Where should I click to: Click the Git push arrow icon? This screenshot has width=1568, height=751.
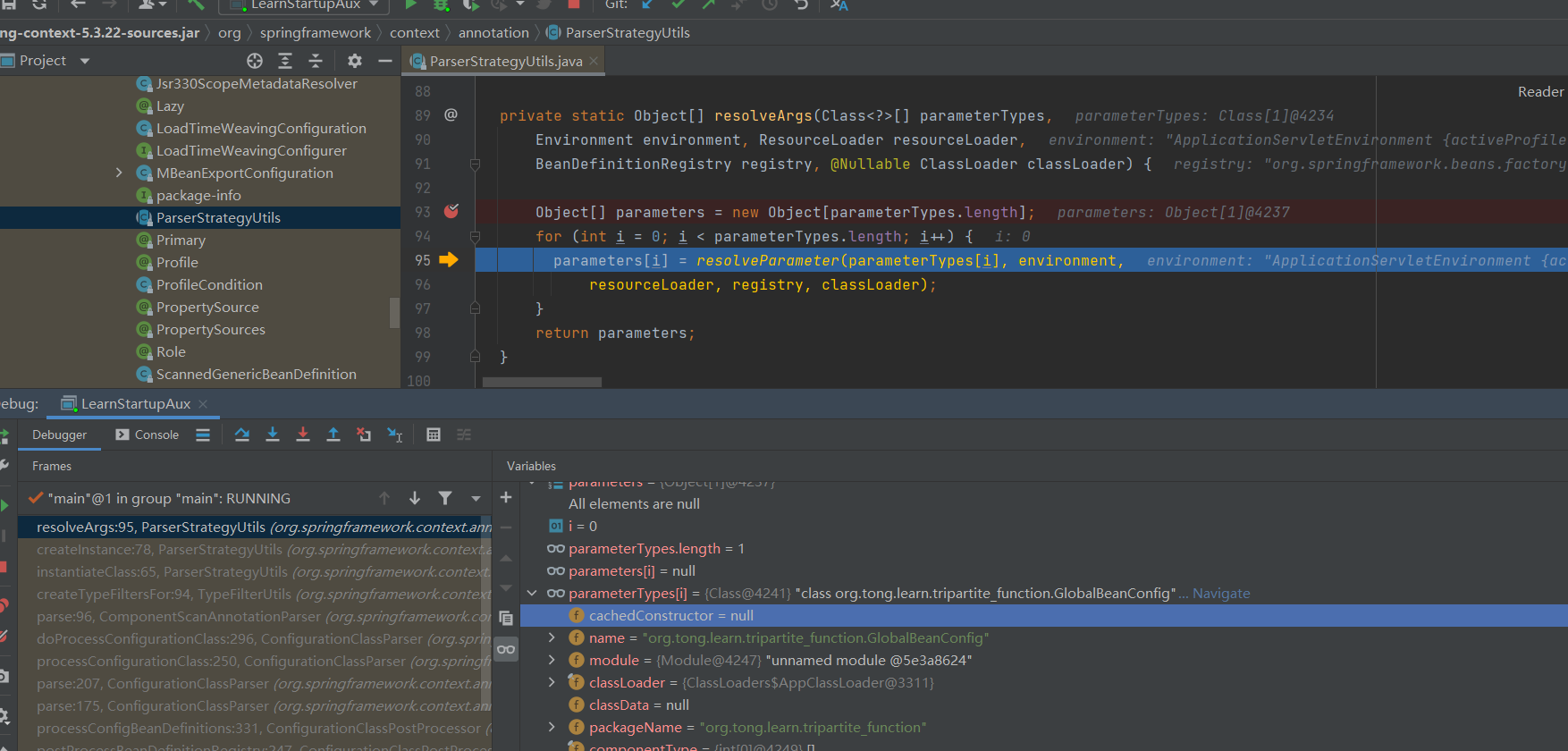(709, 4)
